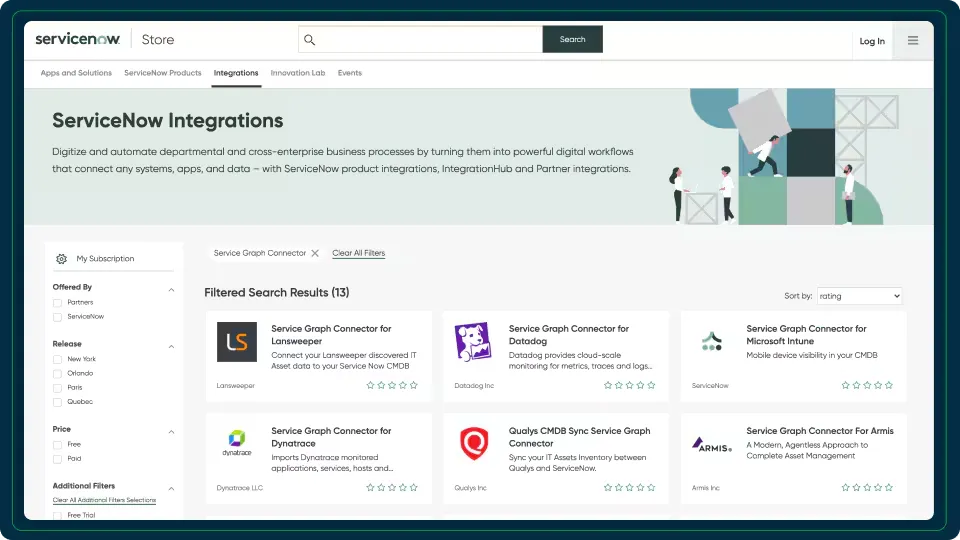Open the Lansweeper app logo

(x=237, y=342)
